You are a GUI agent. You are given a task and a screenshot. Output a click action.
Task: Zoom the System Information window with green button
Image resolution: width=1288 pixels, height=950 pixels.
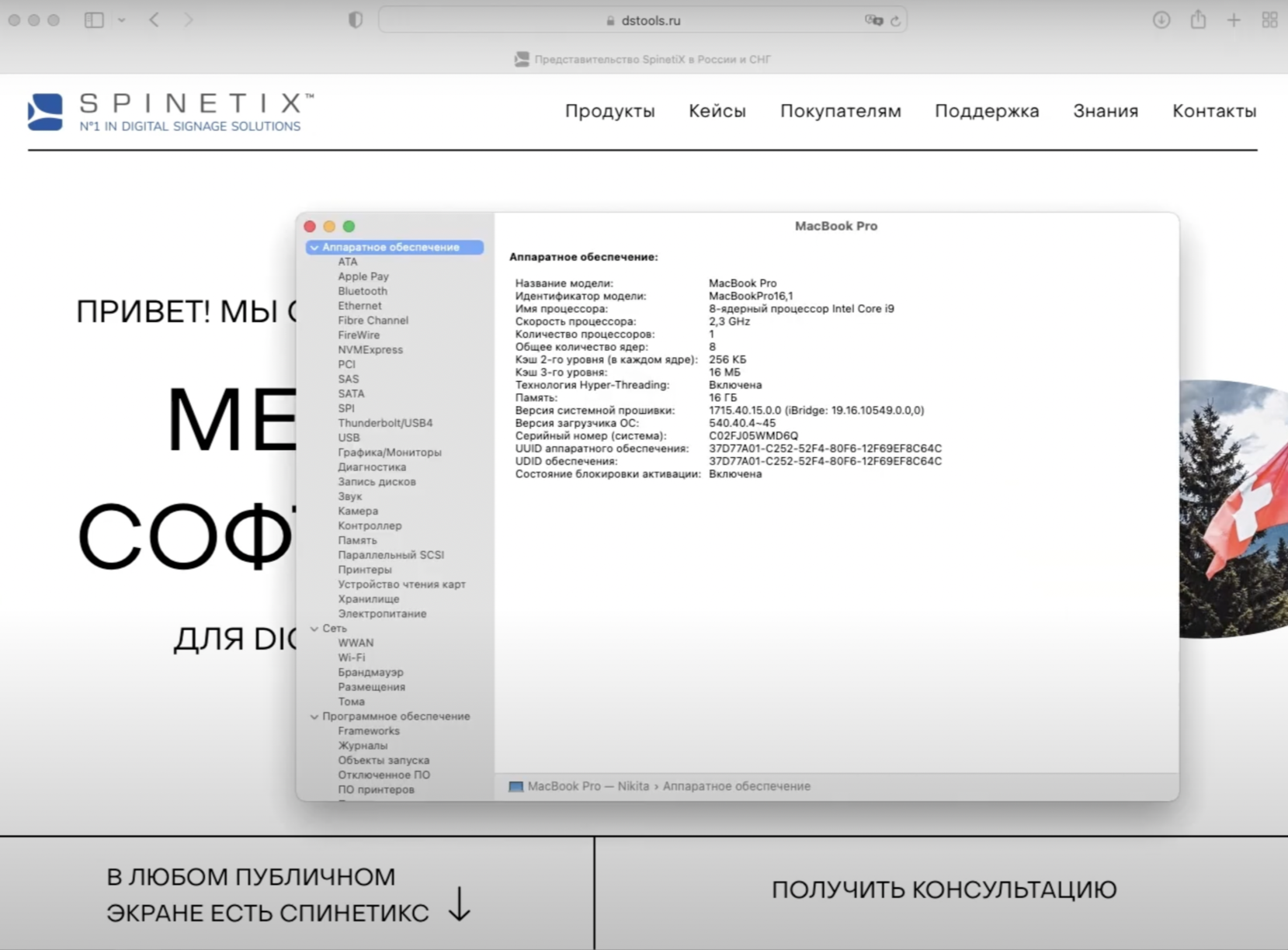coord(349,227)
